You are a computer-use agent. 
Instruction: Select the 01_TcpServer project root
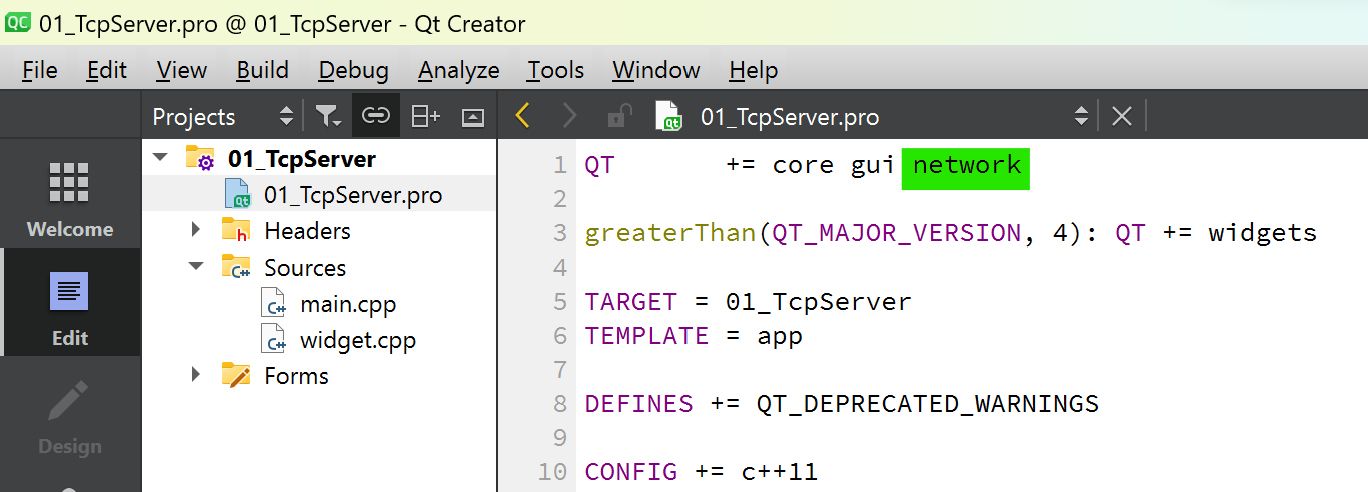coord(302,159)
